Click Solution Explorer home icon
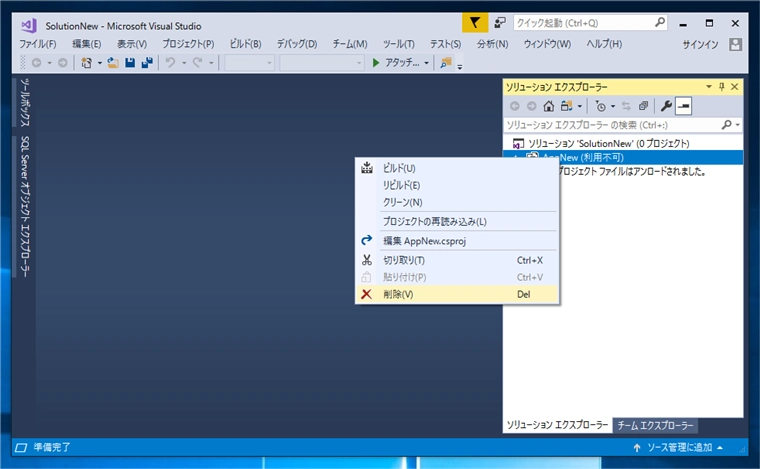 tap(549, 106)
